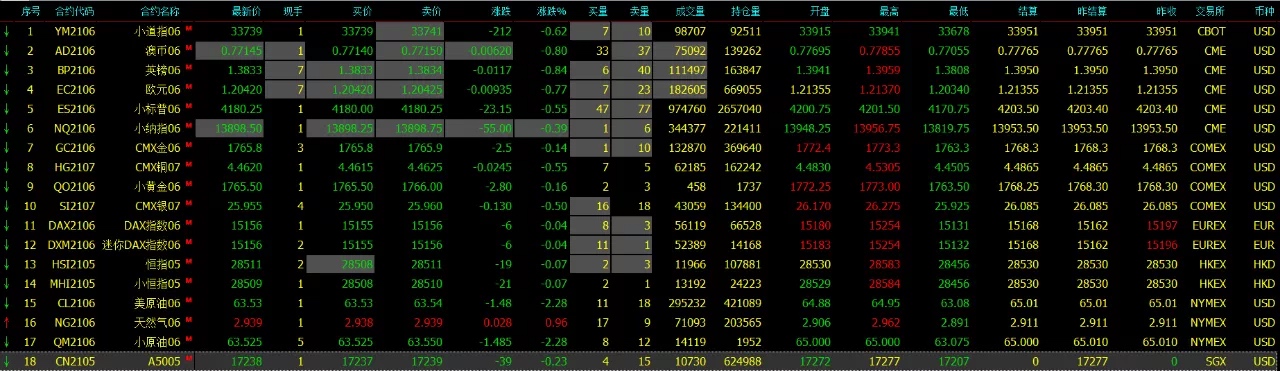Click the red up arrow beside NG2106
This screenshot has height=371, width=1280.
coord(7,323)
